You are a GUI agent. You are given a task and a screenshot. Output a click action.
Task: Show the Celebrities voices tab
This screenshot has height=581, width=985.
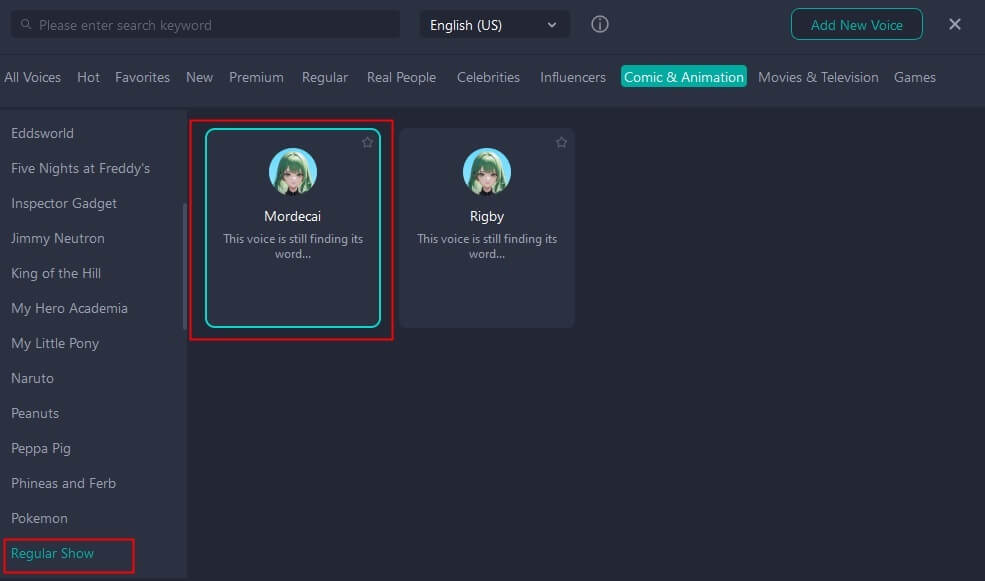point(488,77)
